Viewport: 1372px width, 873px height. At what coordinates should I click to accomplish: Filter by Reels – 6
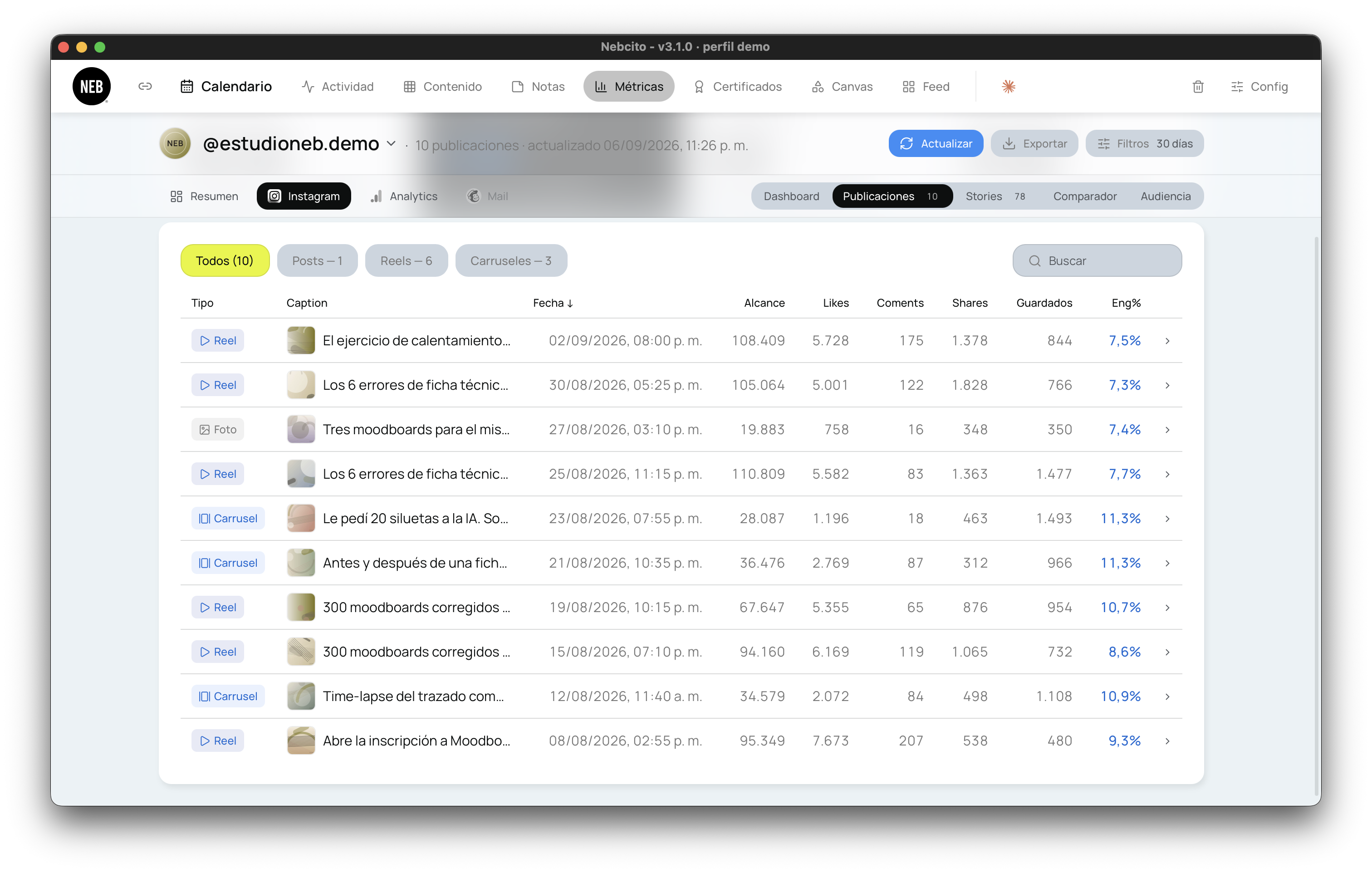[406, 261]
